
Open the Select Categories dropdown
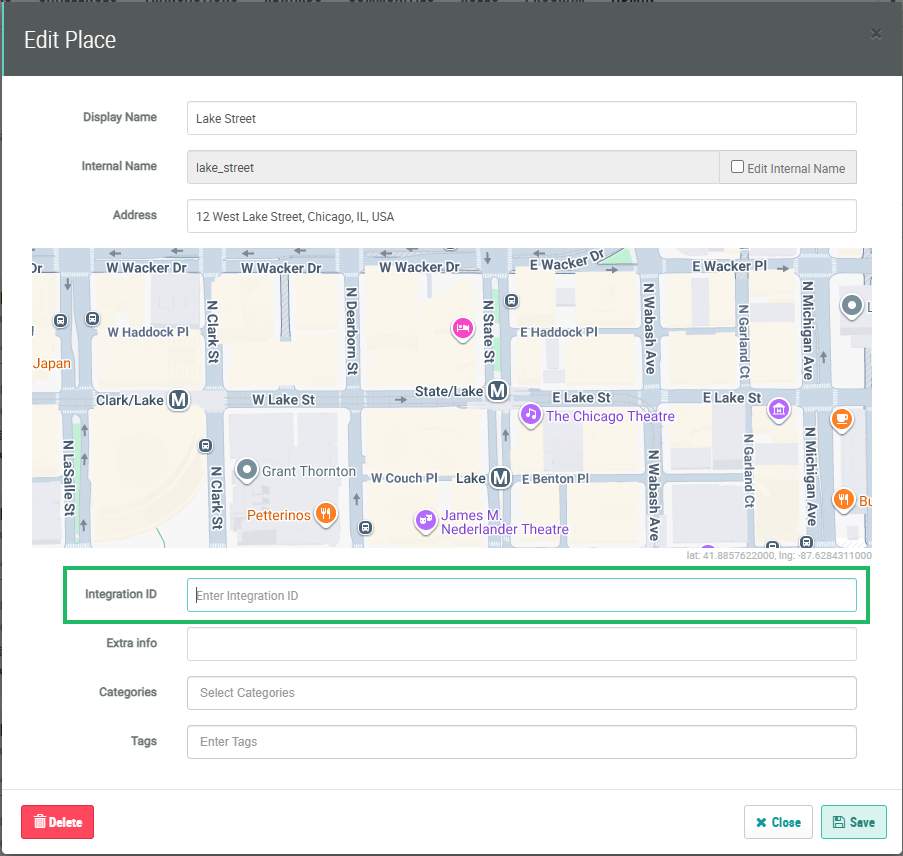pos(521,692)
